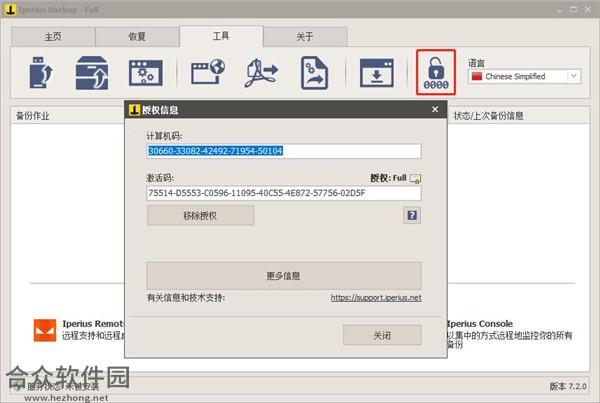600x403 pixels.
Task: Click the 备份作业 column header
Action: click(33, 116)
